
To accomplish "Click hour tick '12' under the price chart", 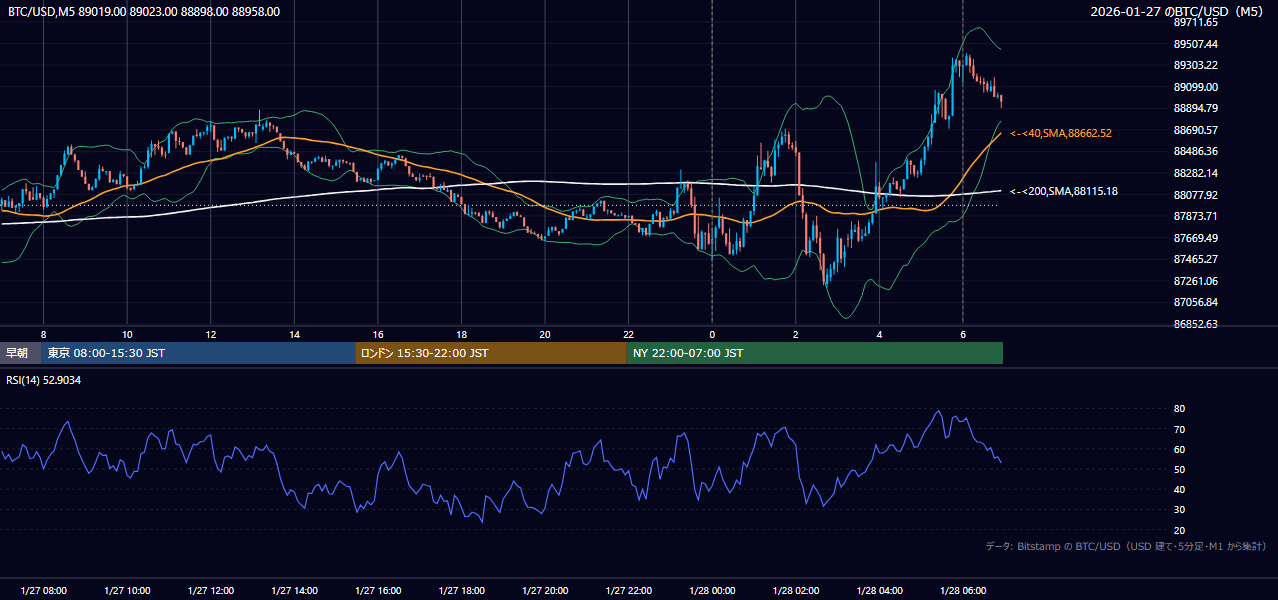I will (211, 334).
